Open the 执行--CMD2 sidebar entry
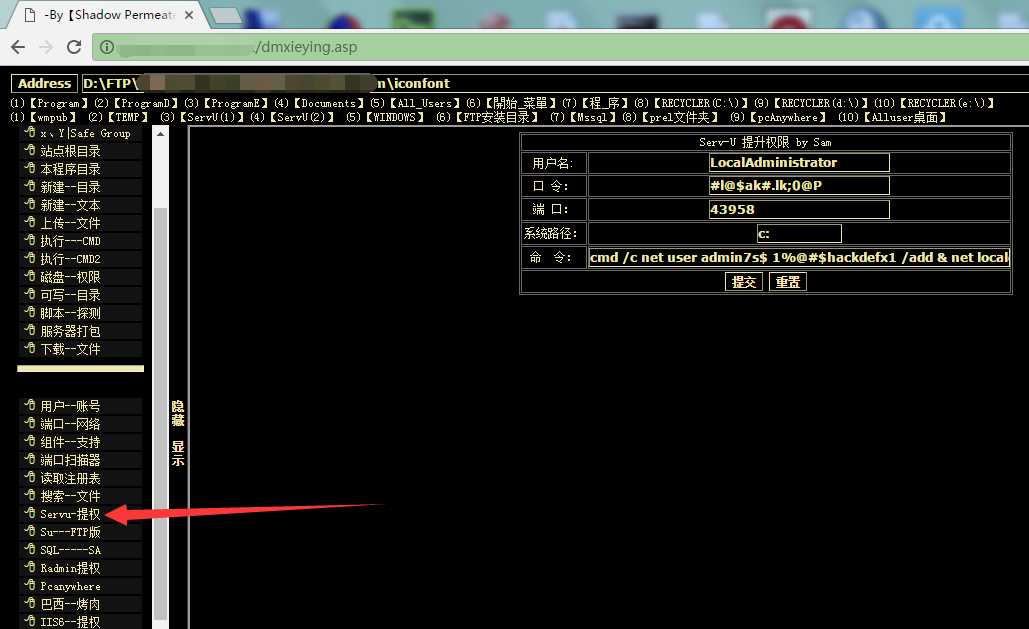1029x629 pixels. point(70,259)
